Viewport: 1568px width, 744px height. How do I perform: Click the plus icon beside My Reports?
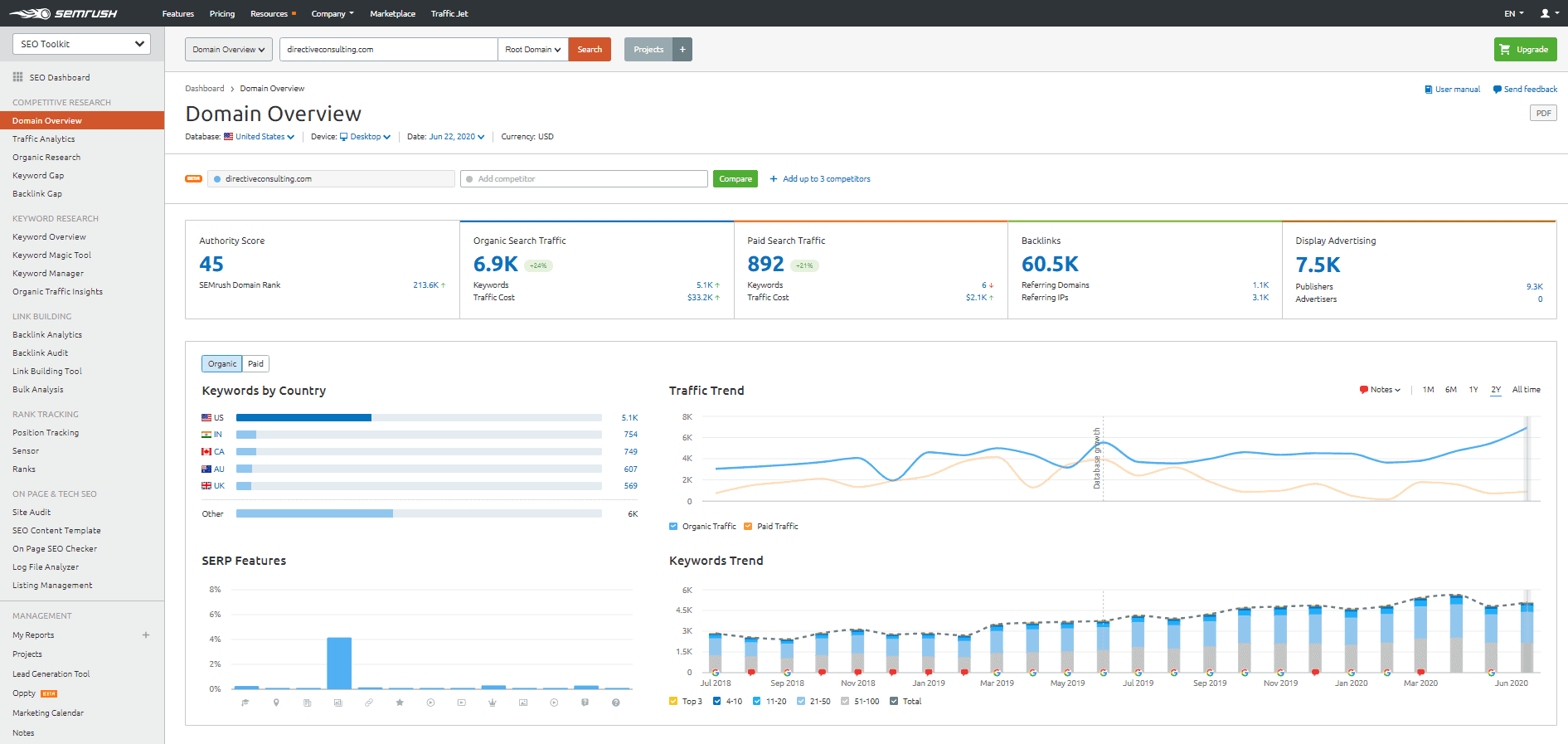tap(146, 635)
